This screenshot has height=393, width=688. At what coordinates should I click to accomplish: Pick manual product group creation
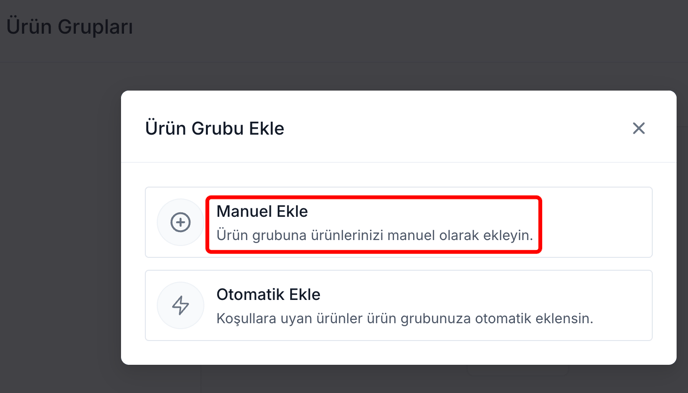click(398, 222)
